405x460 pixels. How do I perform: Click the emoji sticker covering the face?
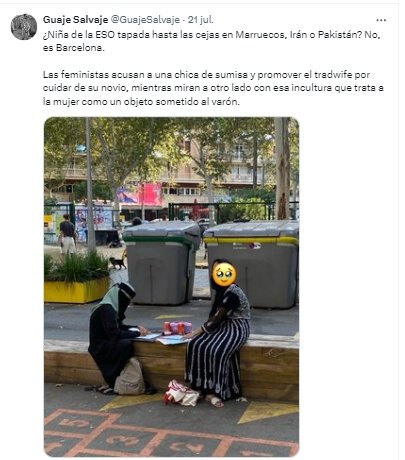coord(224,274)
